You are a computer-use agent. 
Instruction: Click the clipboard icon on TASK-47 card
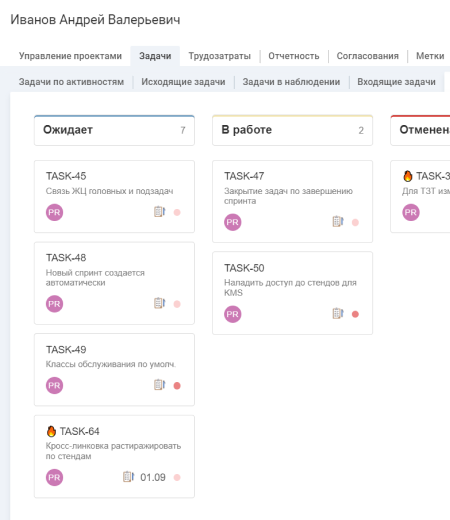coord(338,222)
